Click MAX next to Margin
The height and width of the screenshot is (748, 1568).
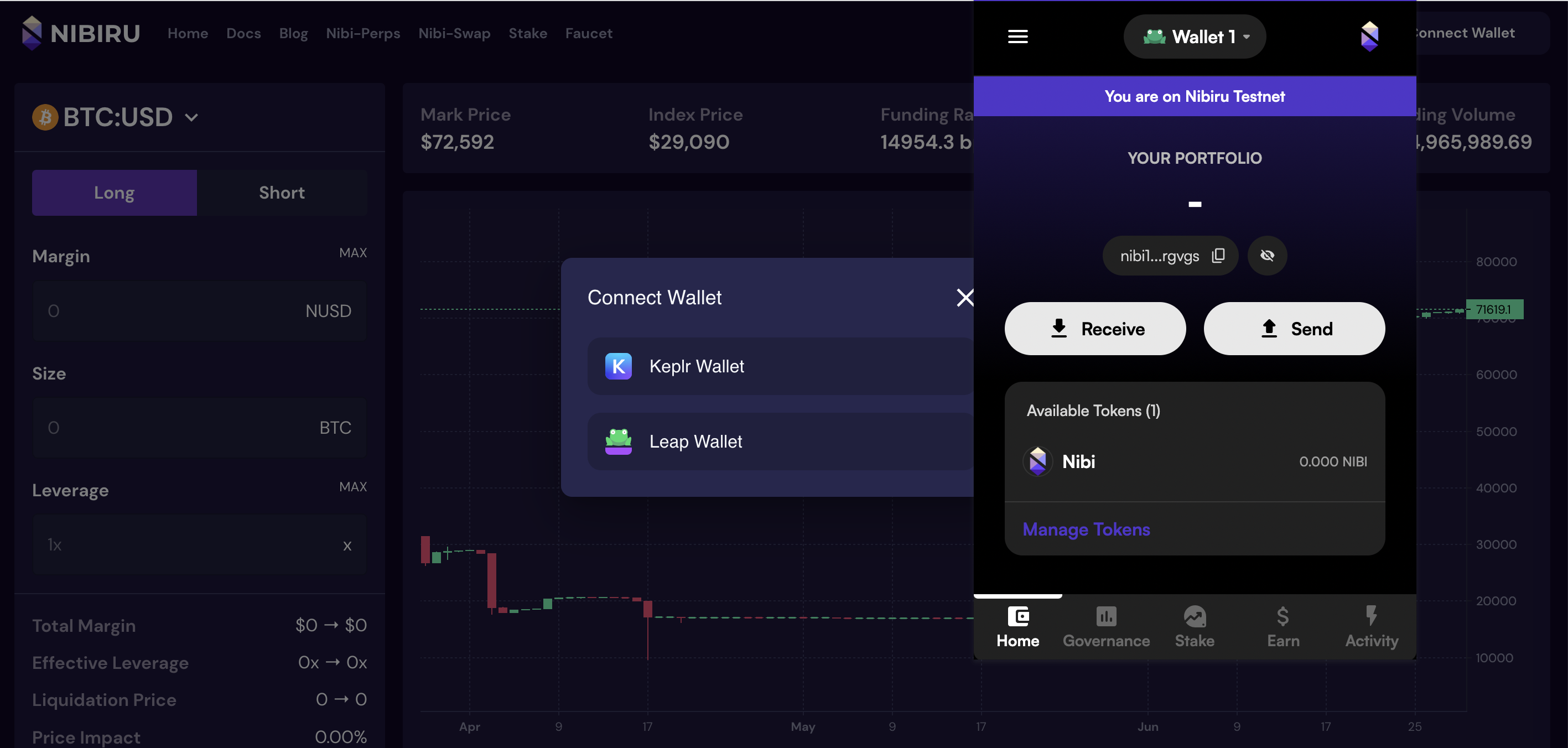353,253
